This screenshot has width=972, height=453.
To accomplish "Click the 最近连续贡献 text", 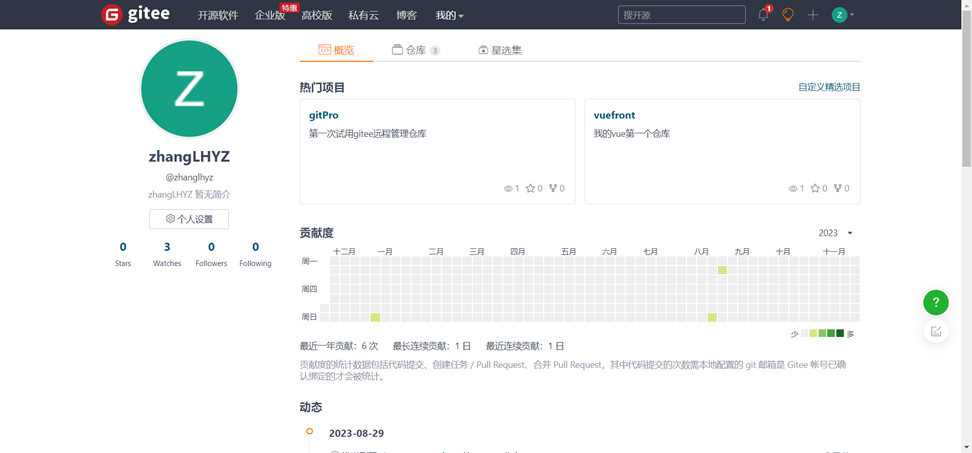I will (x=524, y=346).
